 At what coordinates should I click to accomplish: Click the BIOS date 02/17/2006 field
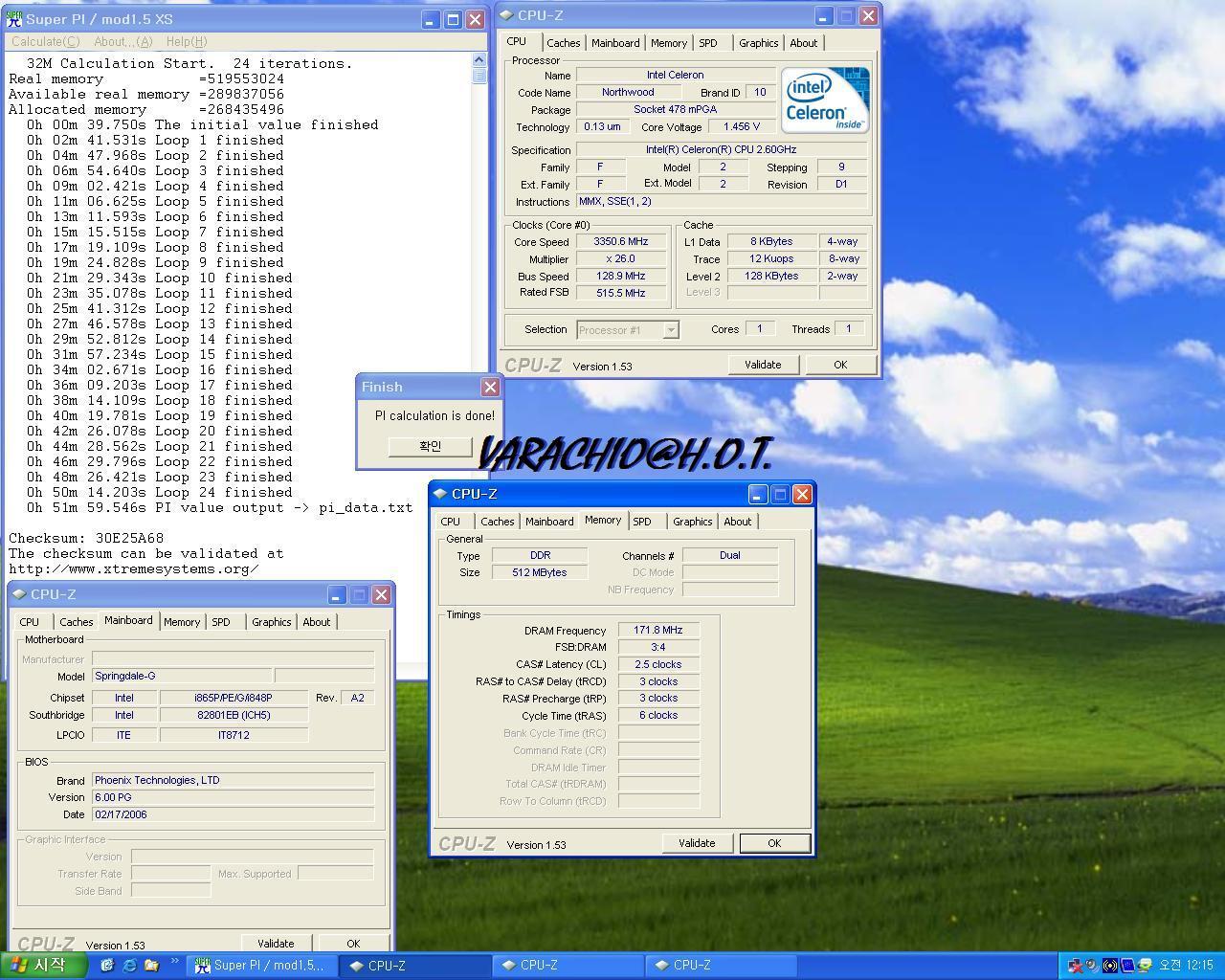pos(233,814)
